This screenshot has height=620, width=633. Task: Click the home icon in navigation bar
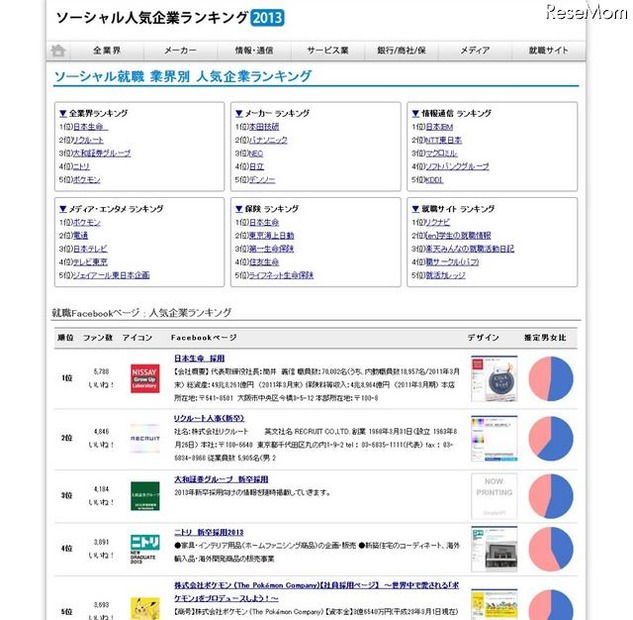point(58,51)
